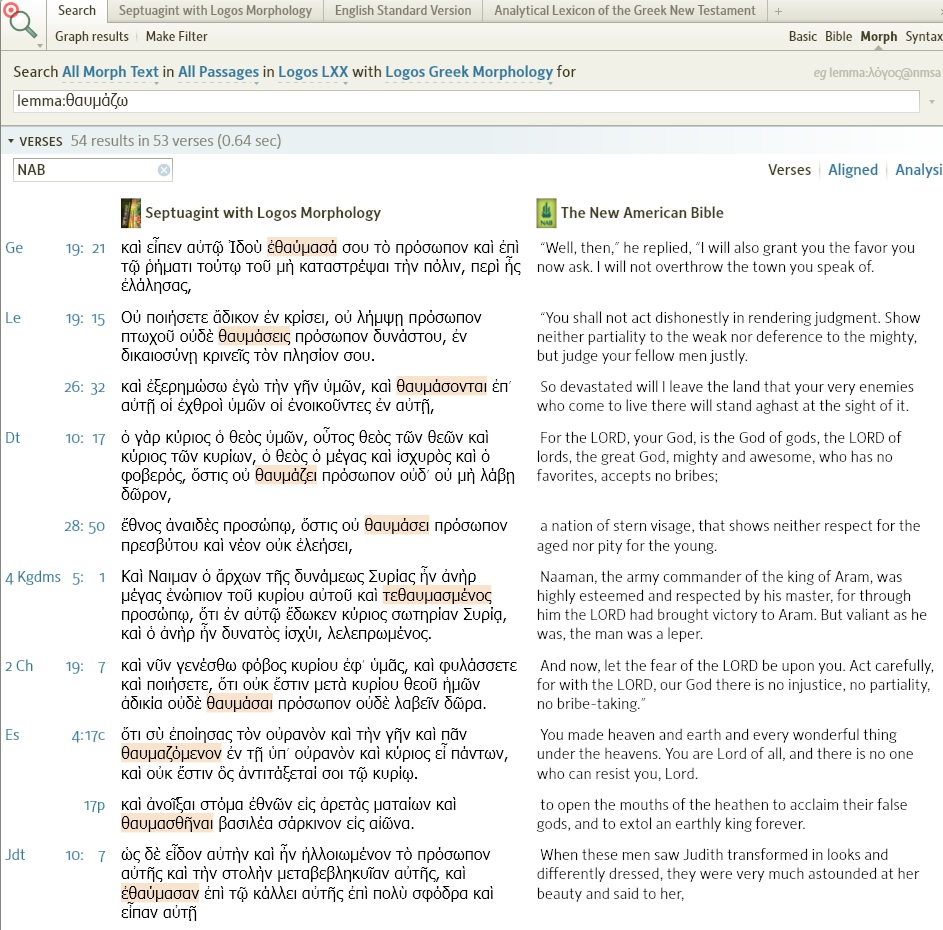Click the New American Bible cover icon

tap(546, 213)
